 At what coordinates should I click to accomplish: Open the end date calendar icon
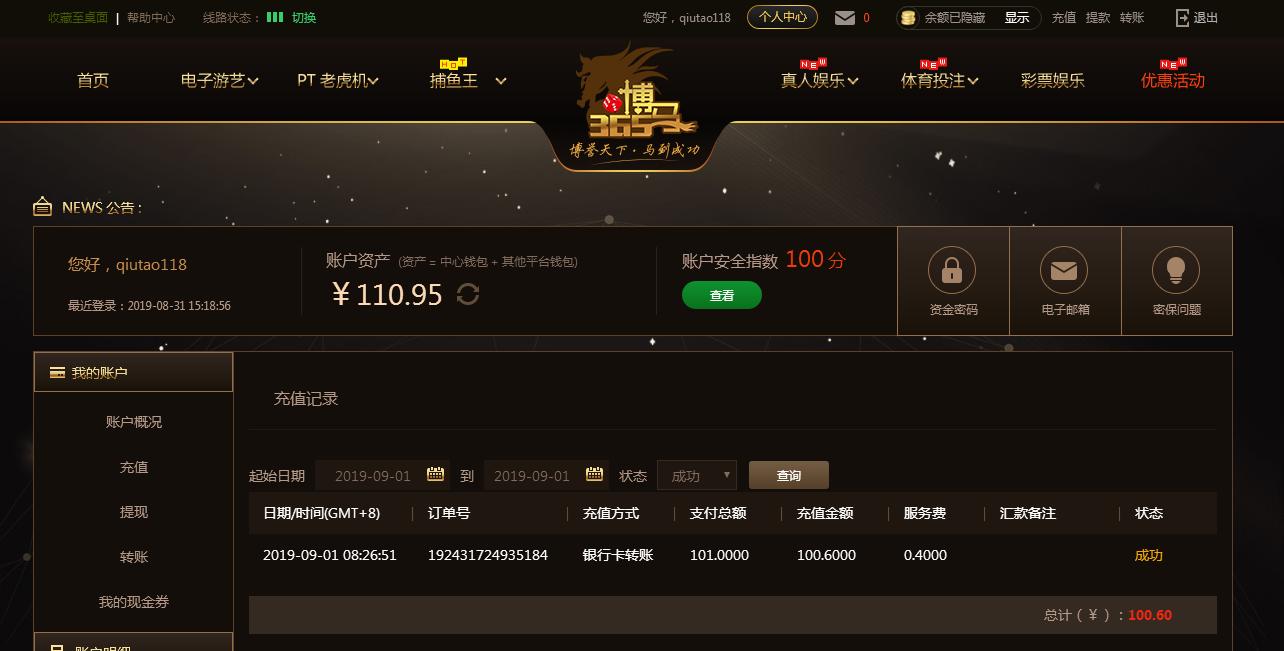pyautogui.click(x=594, y=474)
